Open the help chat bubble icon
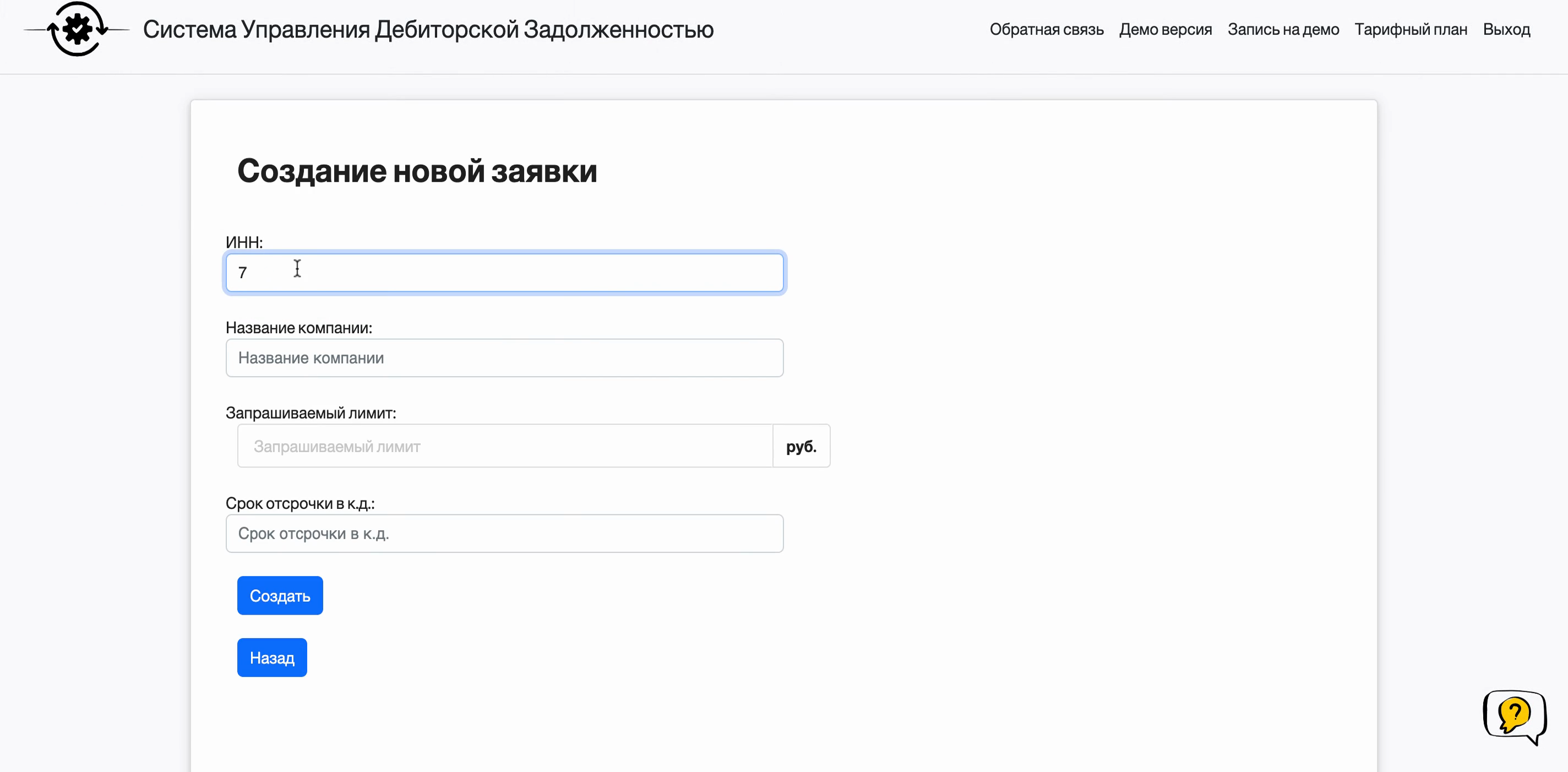This screenshot has height=772, width=1568. click(x=1515, y=717)
